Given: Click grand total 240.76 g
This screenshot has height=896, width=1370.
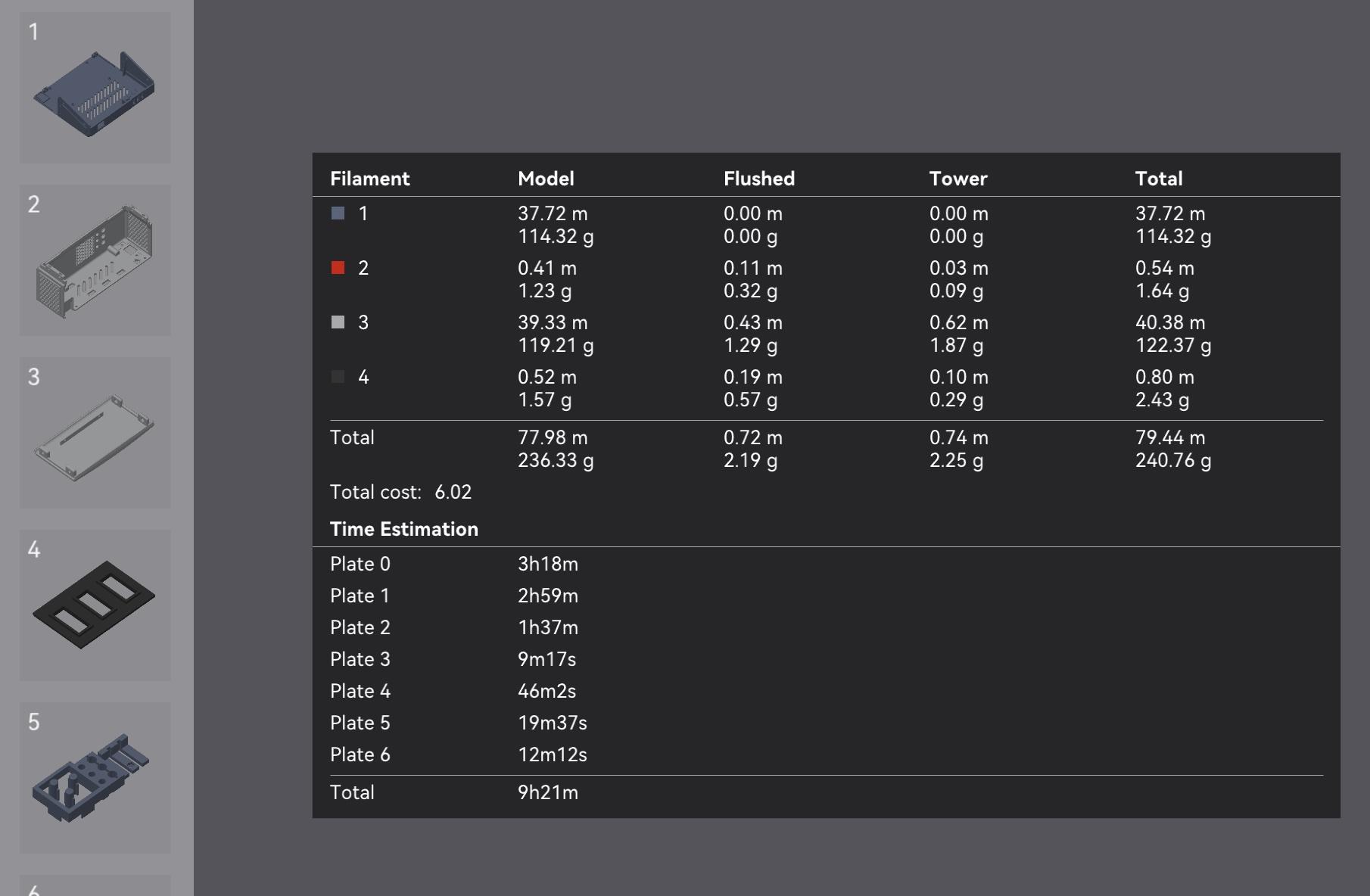Looking at the screenshot, I should tap(1173, 460).
